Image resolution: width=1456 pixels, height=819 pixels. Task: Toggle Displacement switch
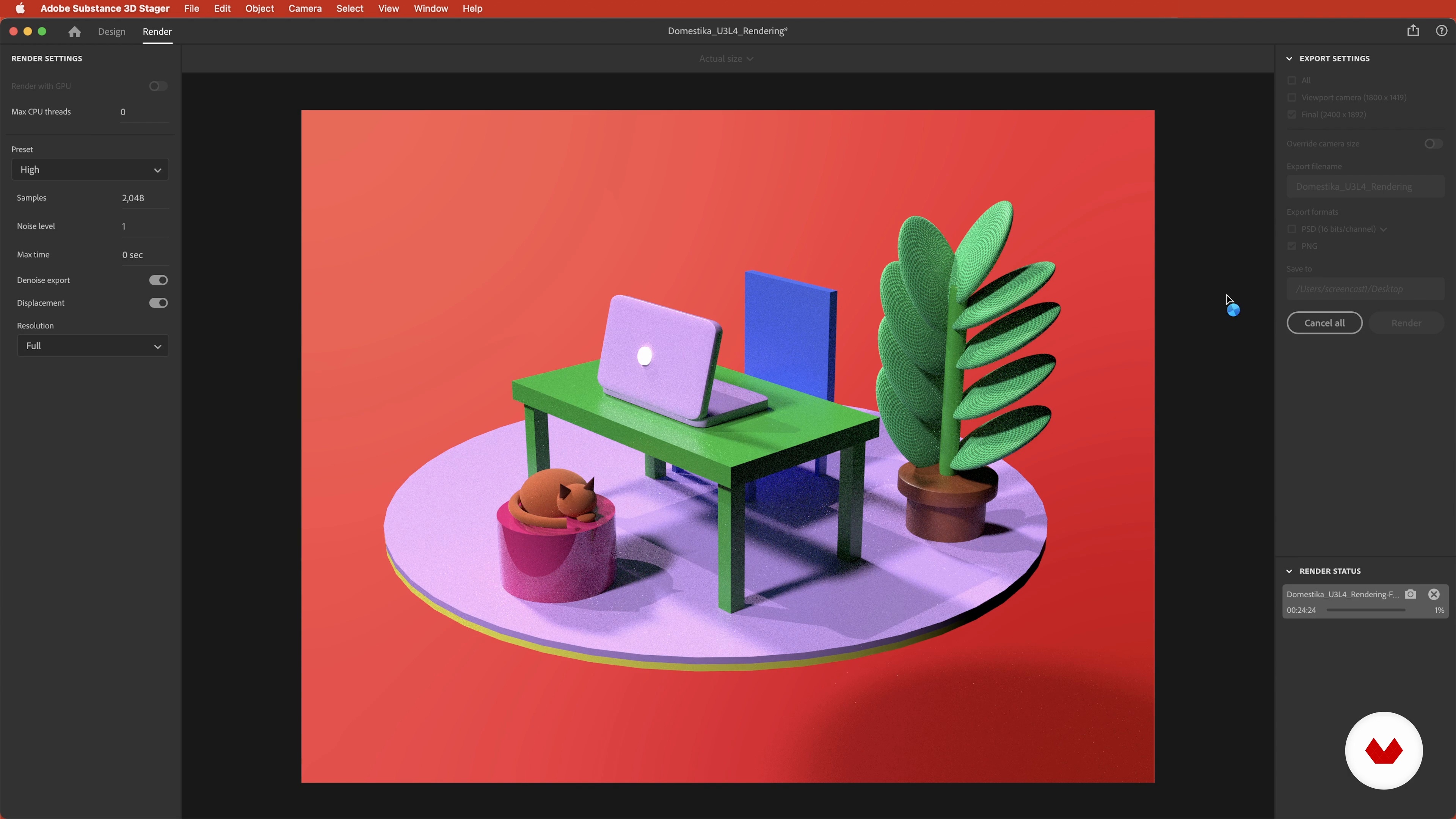click(158, 303)
